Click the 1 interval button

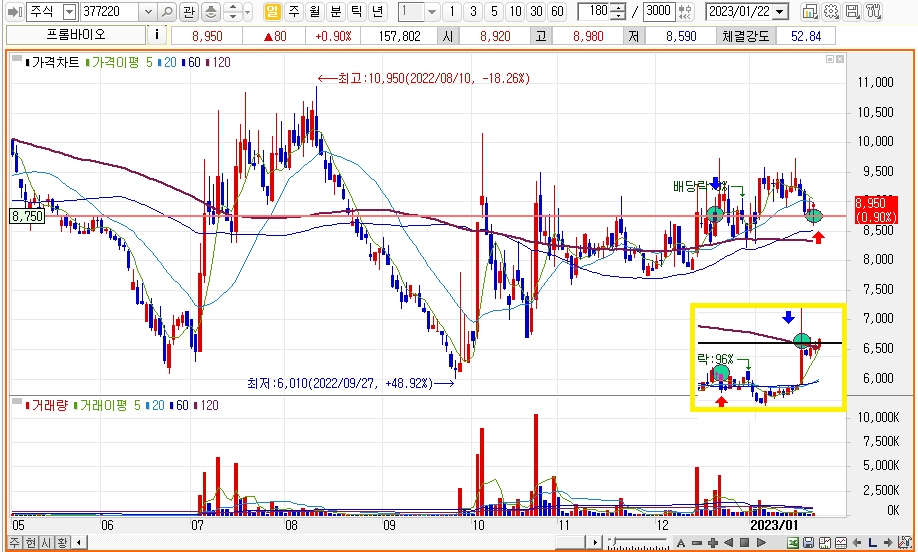coord(452,11)
